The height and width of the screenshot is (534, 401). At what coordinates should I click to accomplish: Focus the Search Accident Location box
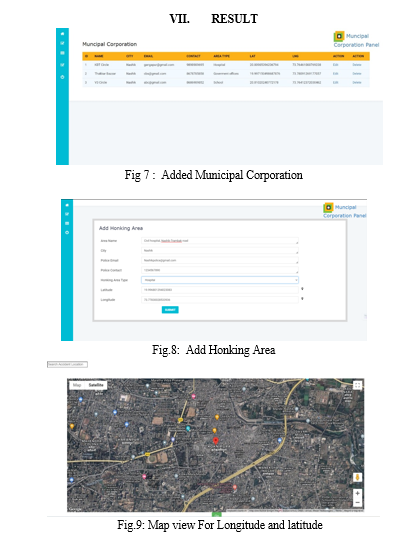click(x=67, y=364)
